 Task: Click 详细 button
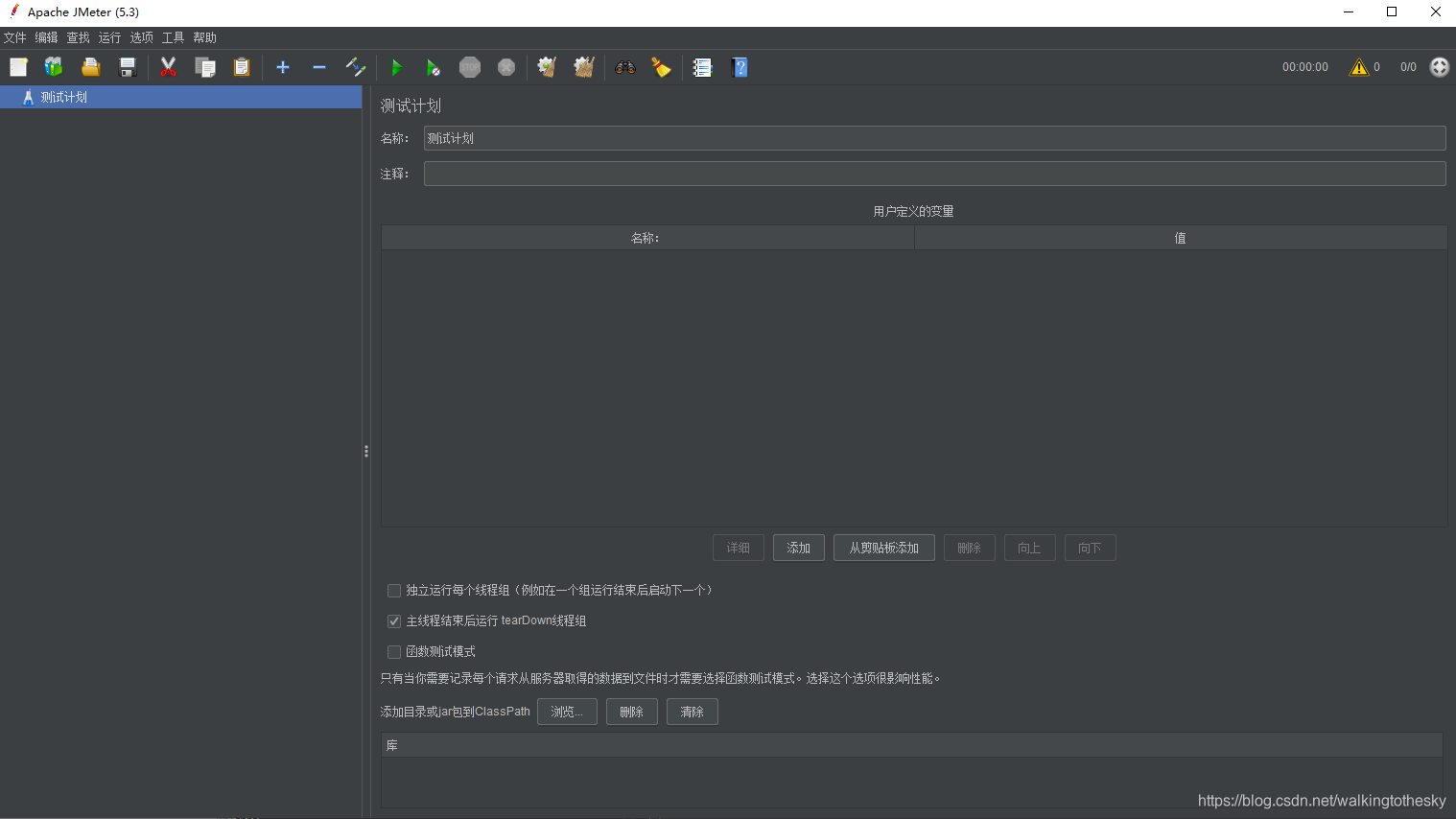[x=739, y=548]
